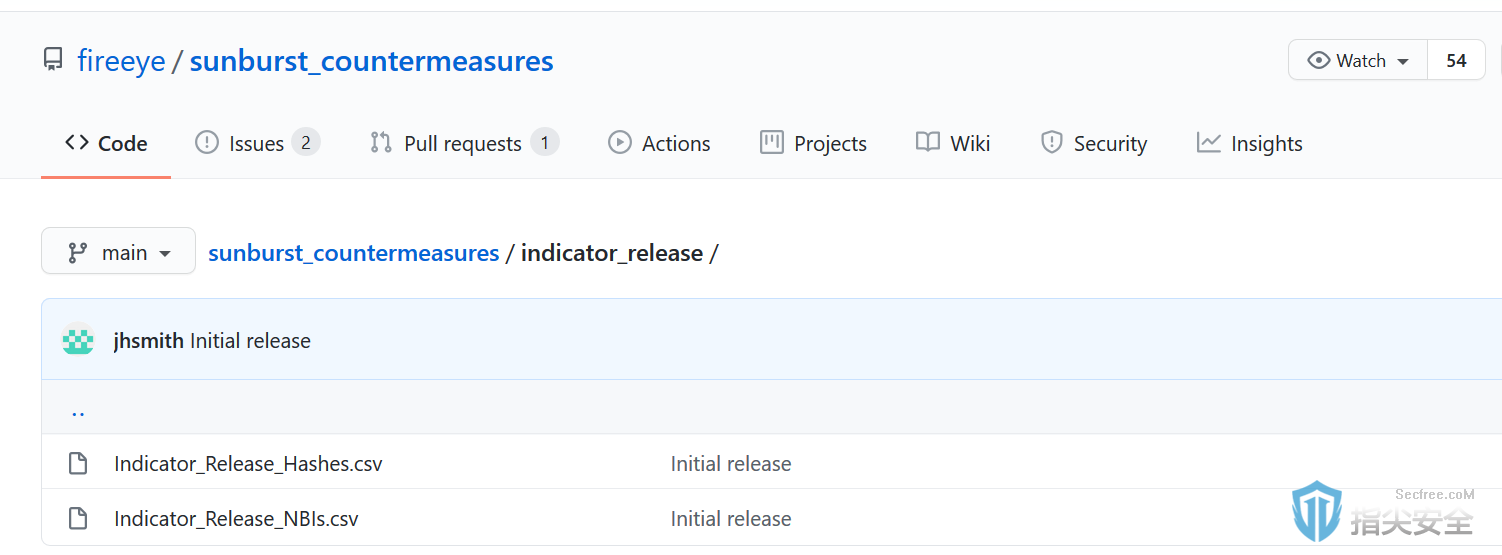The height and width of the screenshot is (555, 1502).
Task: Open the sunburst_countermeasures repository title link
Action: coord(371,61)
